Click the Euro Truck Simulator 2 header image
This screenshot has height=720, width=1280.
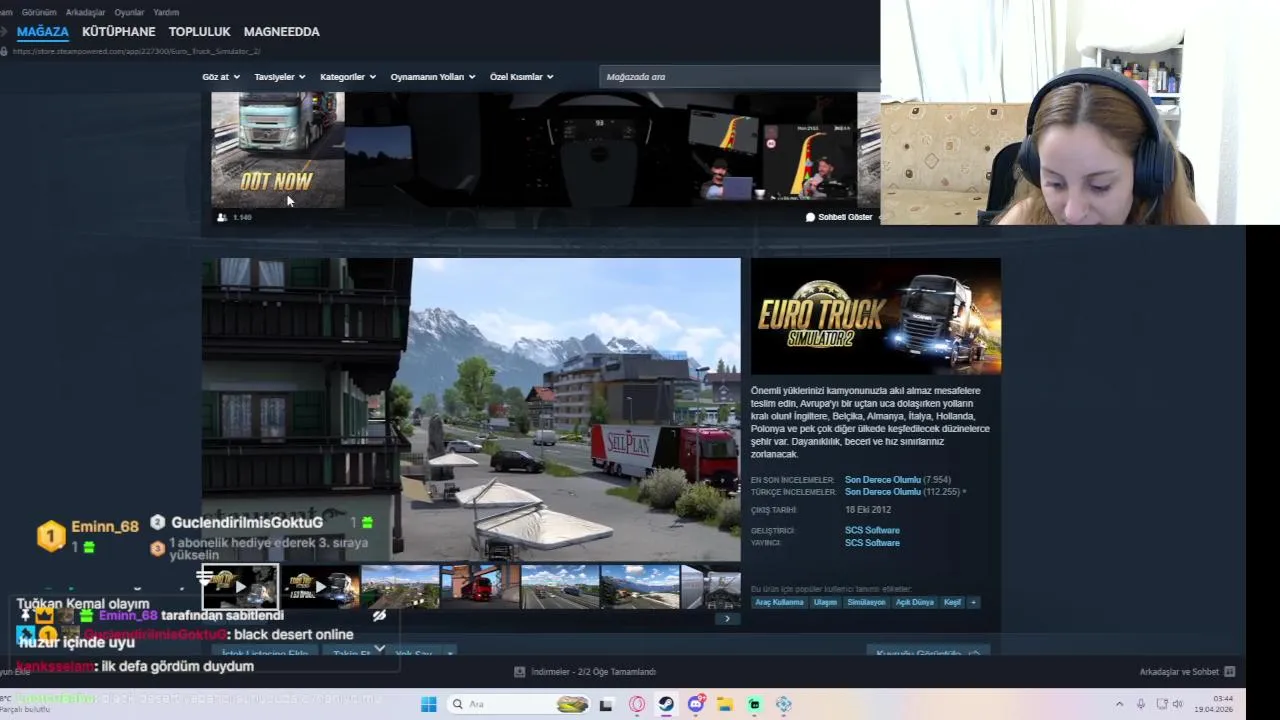[x=876, y=316]
